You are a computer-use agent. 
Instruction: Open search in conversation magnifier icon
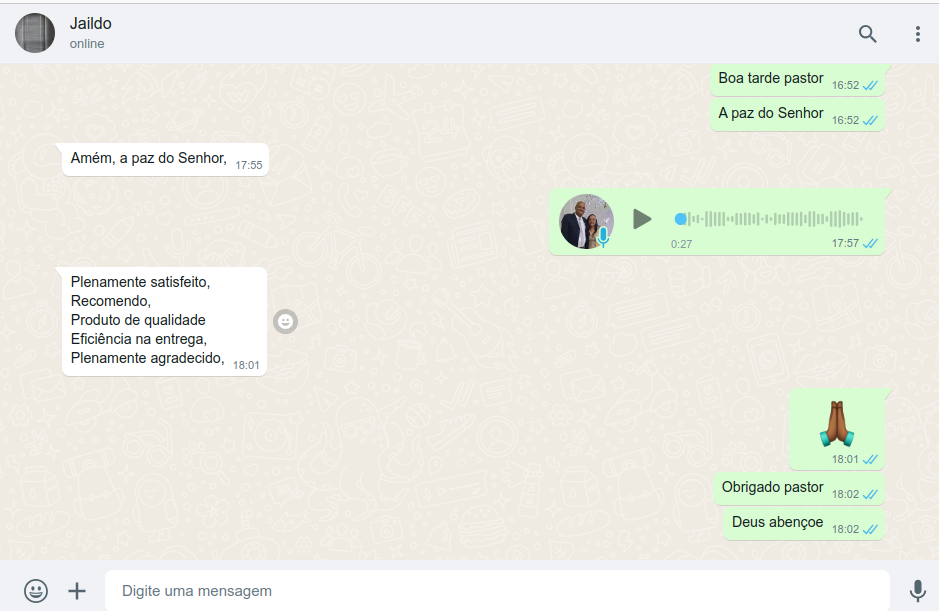(867, 34)
